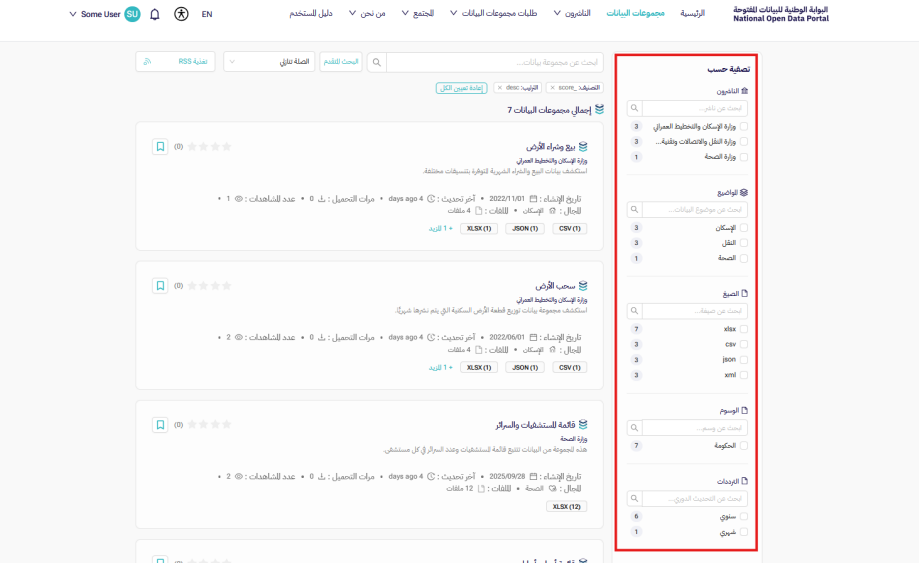
Task: Check the xlsx format filter
Action: tap(743, 329)
